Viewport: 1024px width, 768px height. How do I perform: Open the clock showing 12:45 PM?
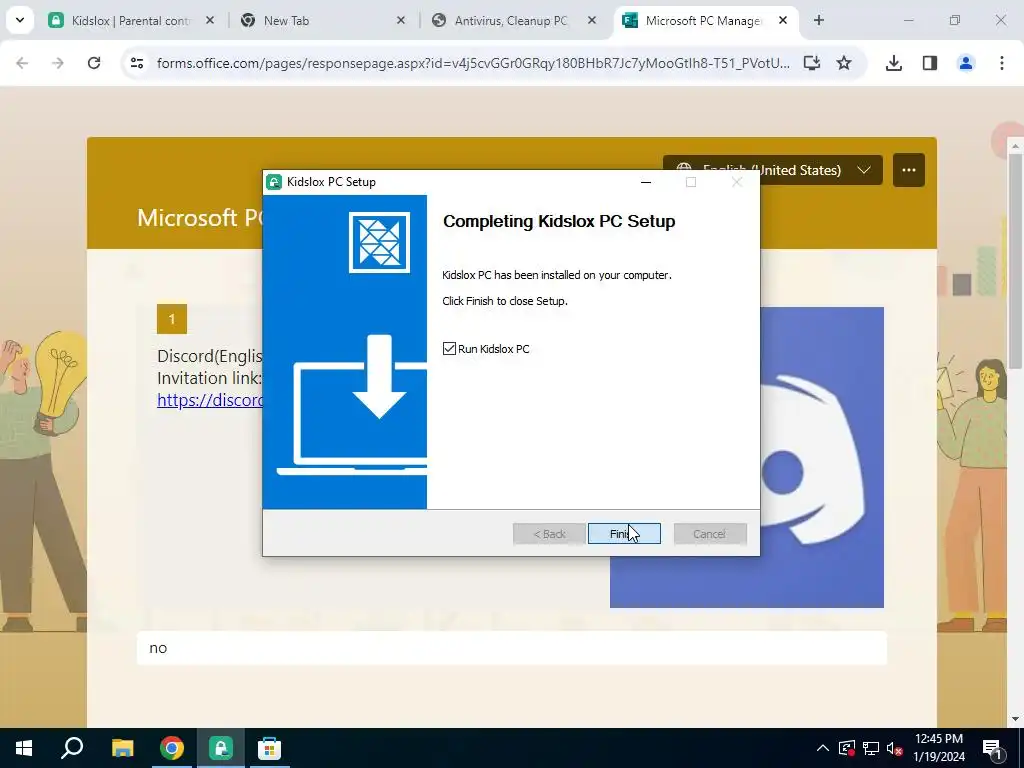[939, 748]
